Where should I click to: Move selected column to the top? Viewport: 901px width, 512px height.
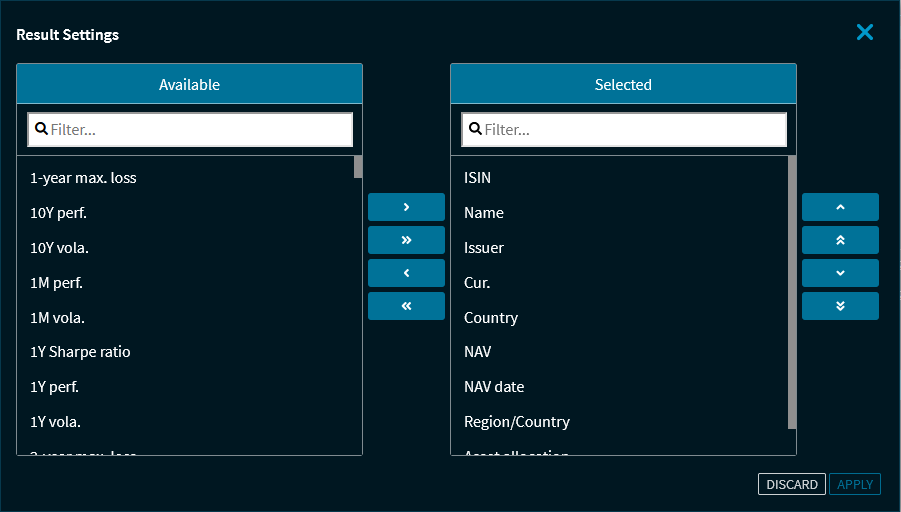pyautogui.click(x=840, y=240)
